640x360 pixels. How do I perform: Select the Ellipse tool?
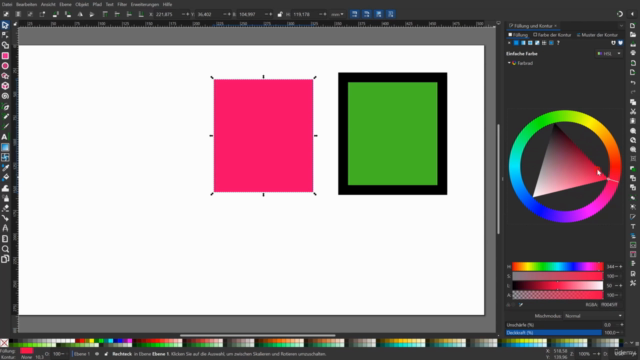tap(5, 66)
